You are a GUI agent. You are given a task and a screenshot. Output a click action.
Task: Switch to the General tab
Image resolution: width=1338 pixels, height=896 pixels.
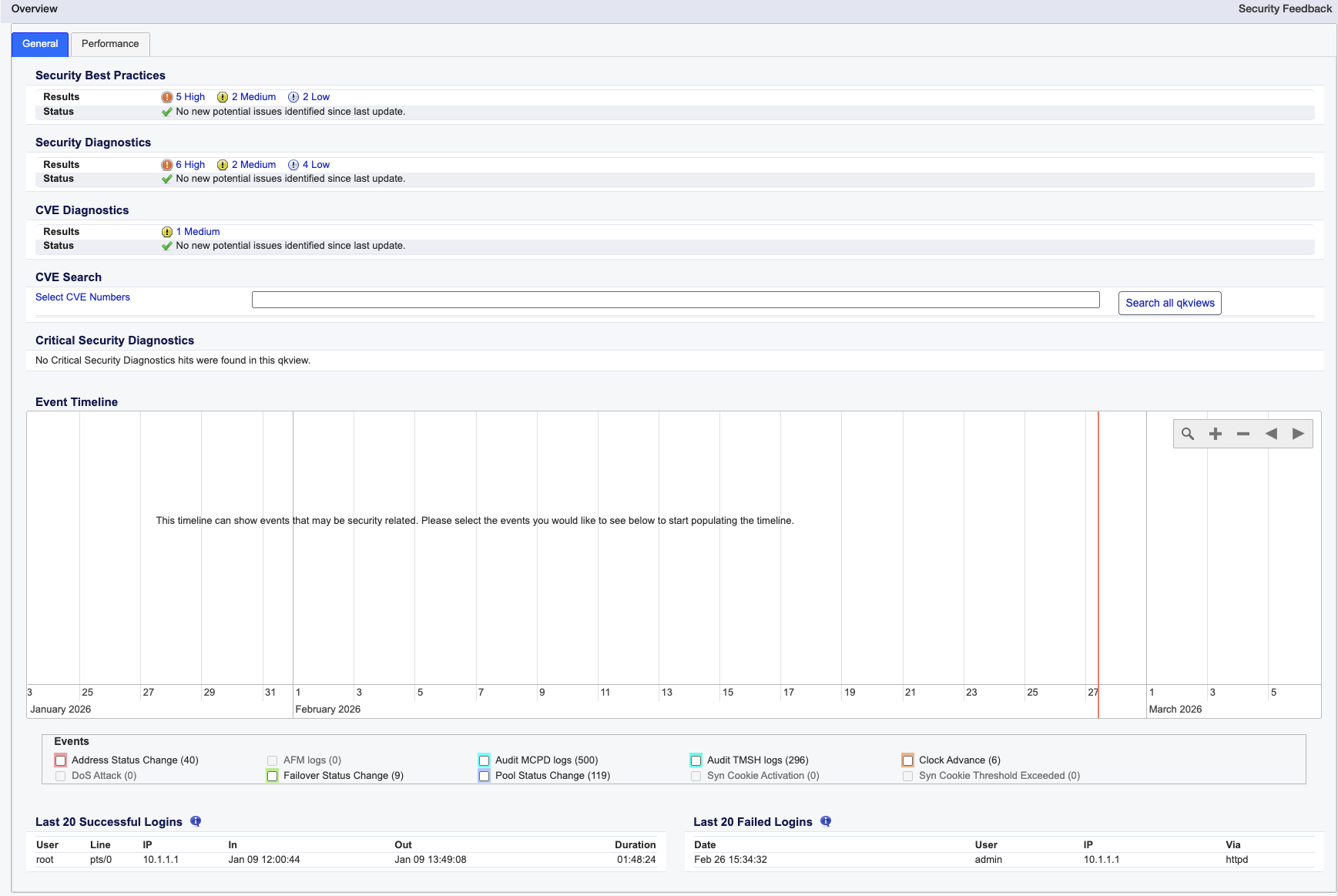40,44
